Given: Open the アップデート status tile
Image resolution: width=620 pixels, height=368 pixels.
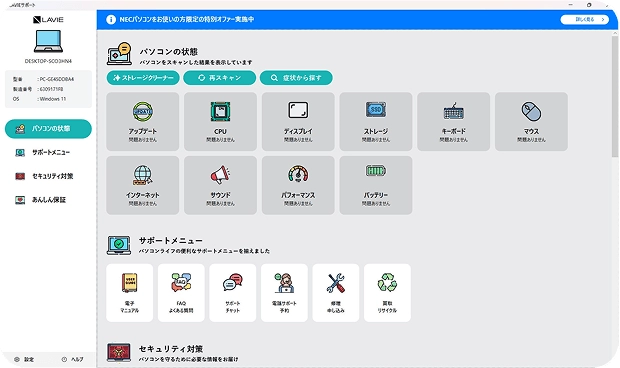Looking at the screenshot, I should point(142,122).
